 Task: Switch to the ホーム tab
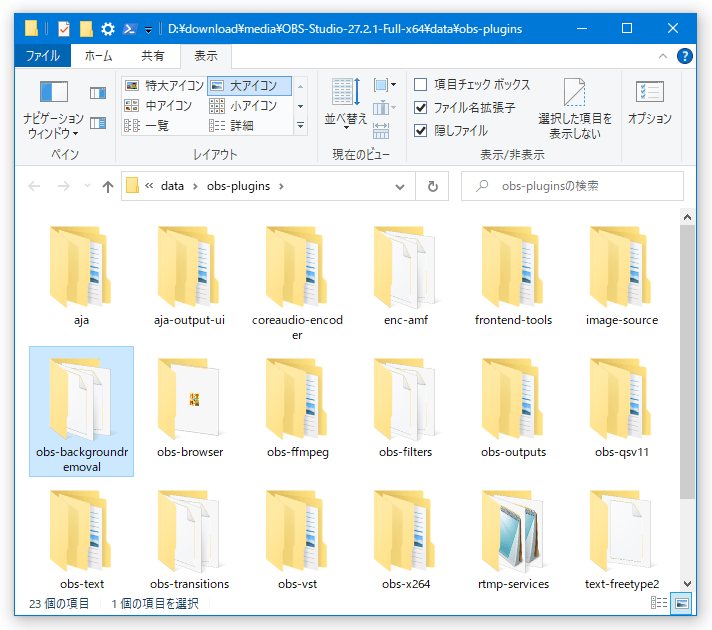point(99,55)
